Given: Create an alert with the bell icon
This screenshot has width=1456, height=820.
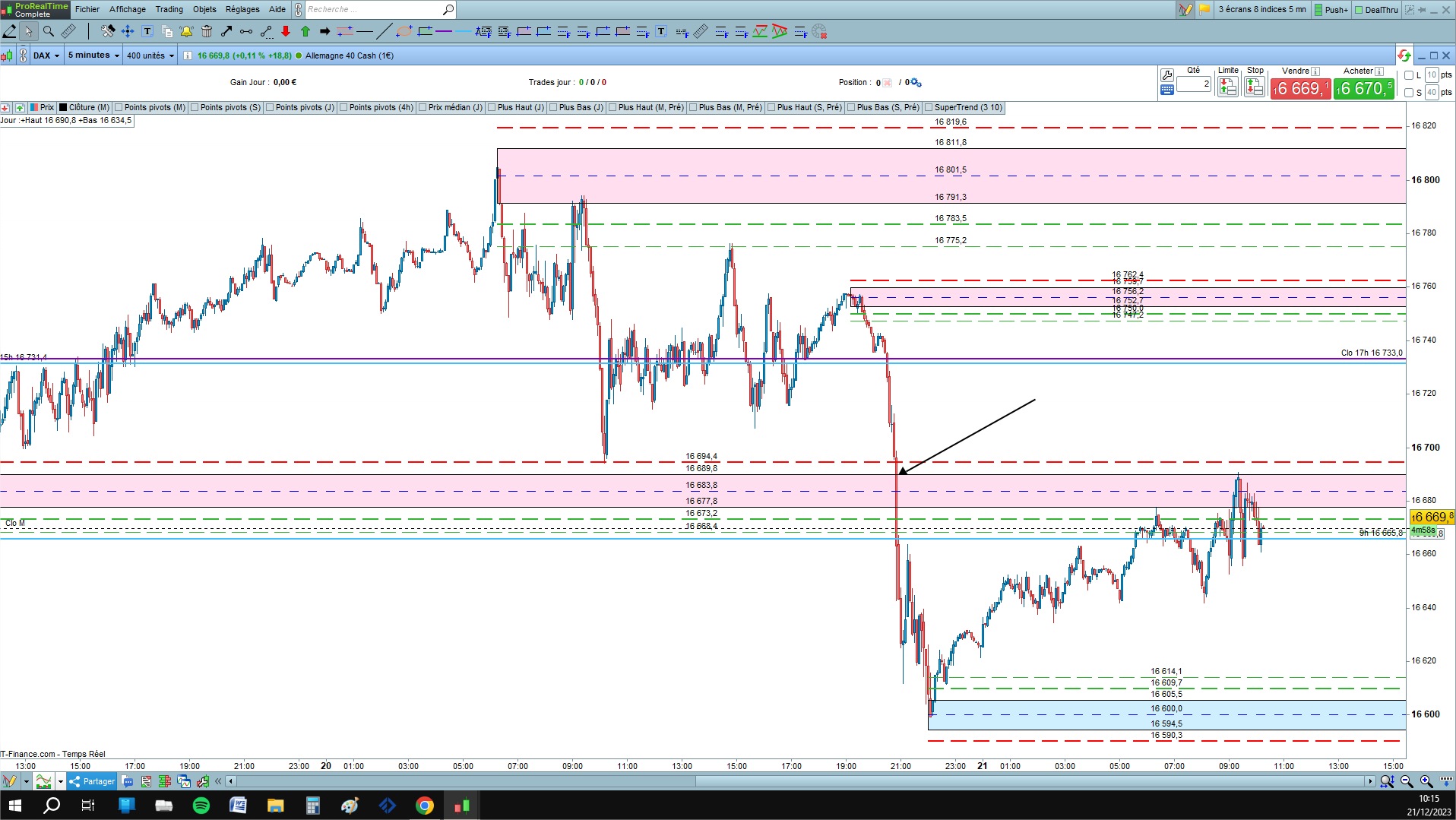Looking at the screenshot, I should tap(186, 31).
